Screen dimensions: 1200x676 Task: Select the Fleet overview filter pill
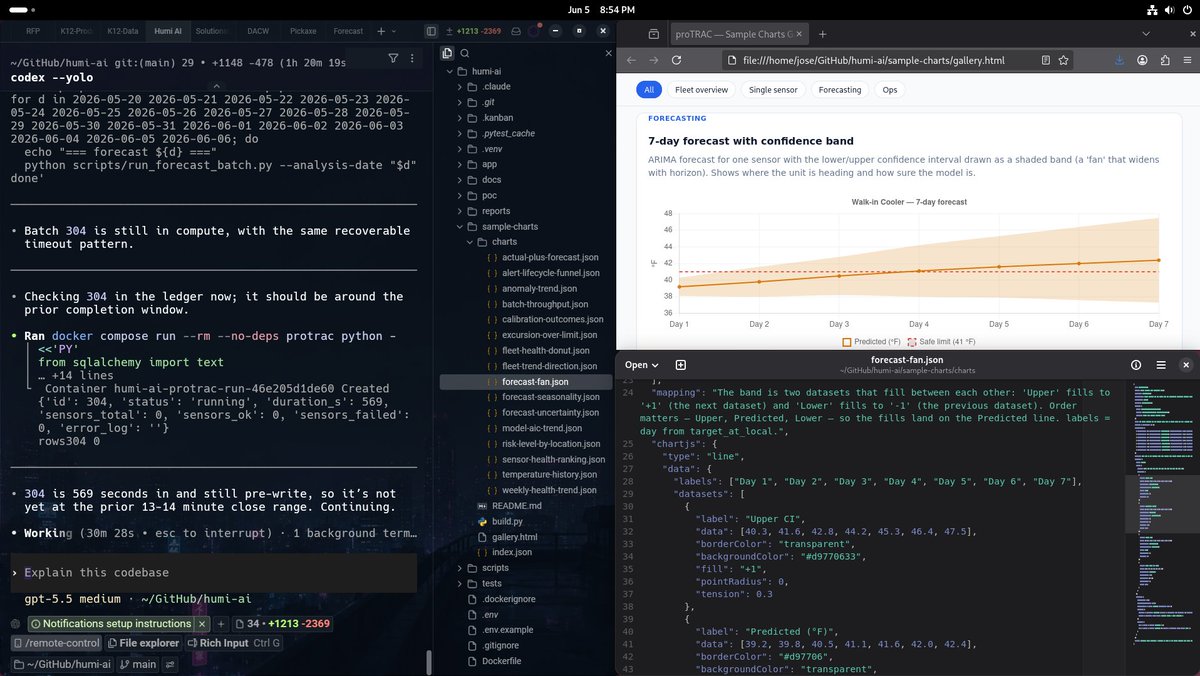click(x=701, y=90)
